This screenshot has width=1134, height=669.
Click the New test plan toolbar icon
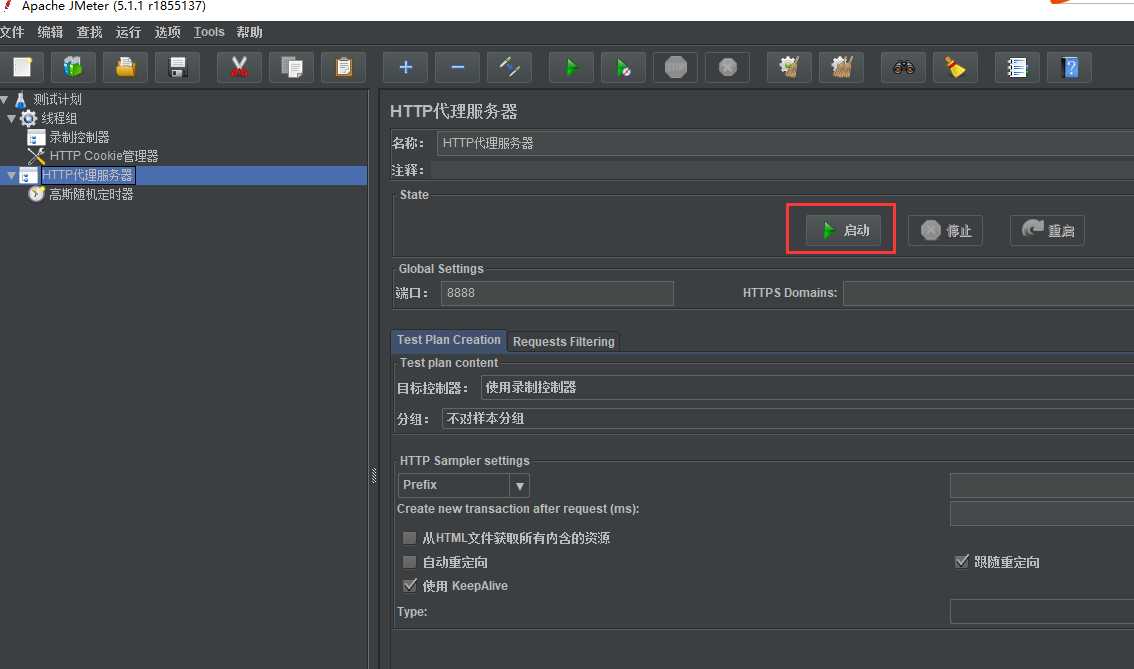pos(22,67)
